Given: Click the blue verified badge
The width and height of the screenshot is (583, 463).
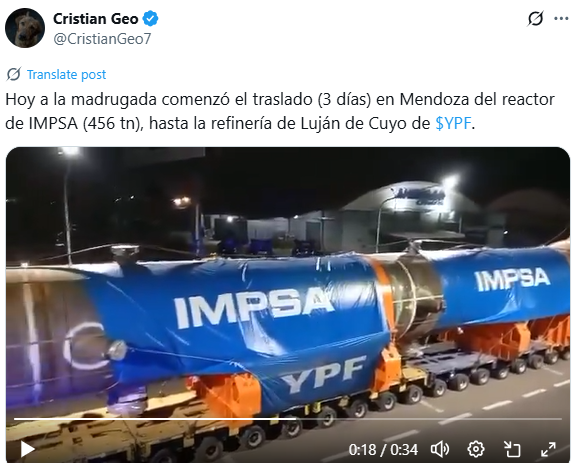Looking at the screenshot, I should [x=151, y=19].
